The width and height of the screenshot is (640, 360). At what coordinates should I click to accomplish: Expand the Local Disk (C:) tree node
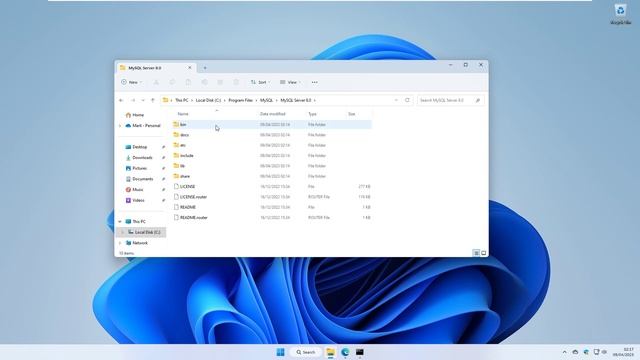coord(122,232)
